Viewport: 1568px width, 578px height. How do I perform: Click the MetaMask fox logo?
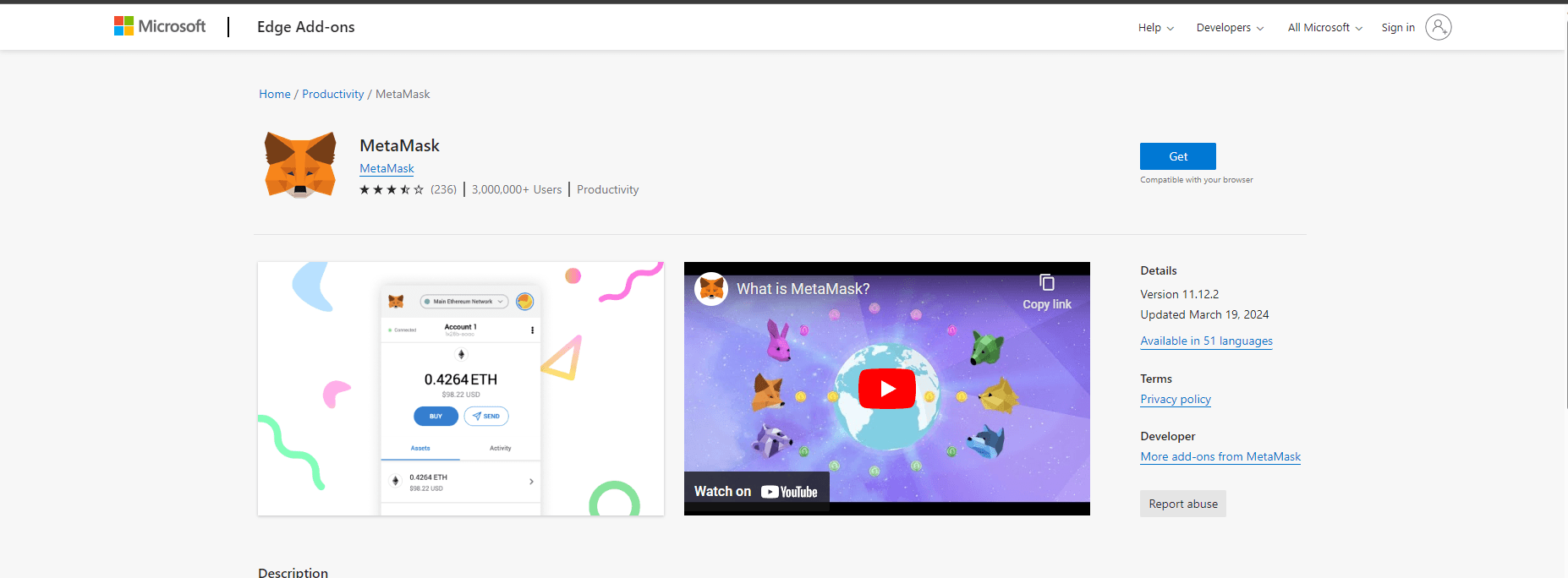pyautogui.click(x=300, y=165)
